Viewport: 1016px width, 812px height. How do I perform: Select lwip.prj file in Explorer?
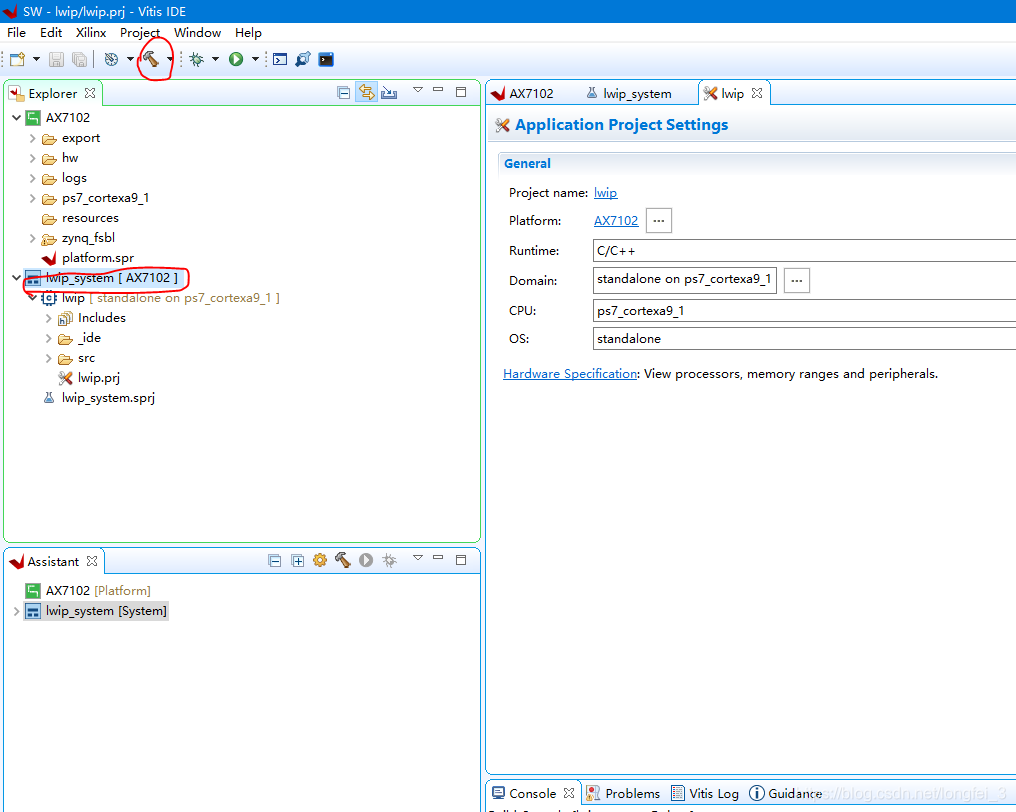pyautogui.click(x=98, y=378)
